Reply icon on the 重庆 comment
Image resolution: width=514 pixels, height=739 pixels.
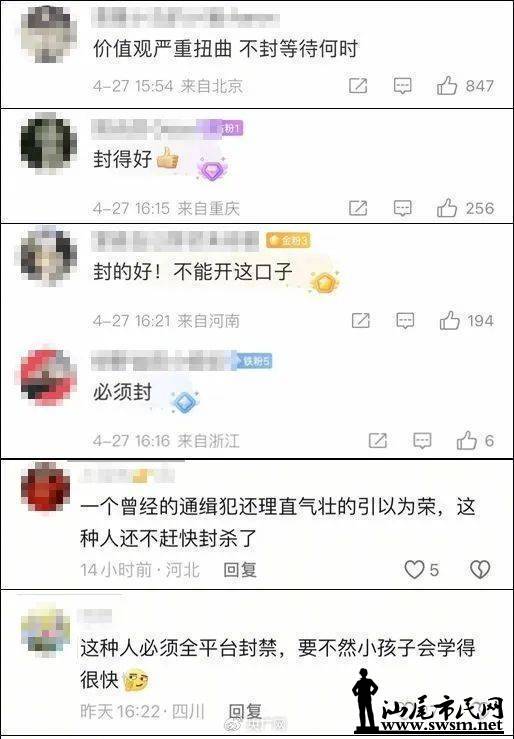point(402,208)
